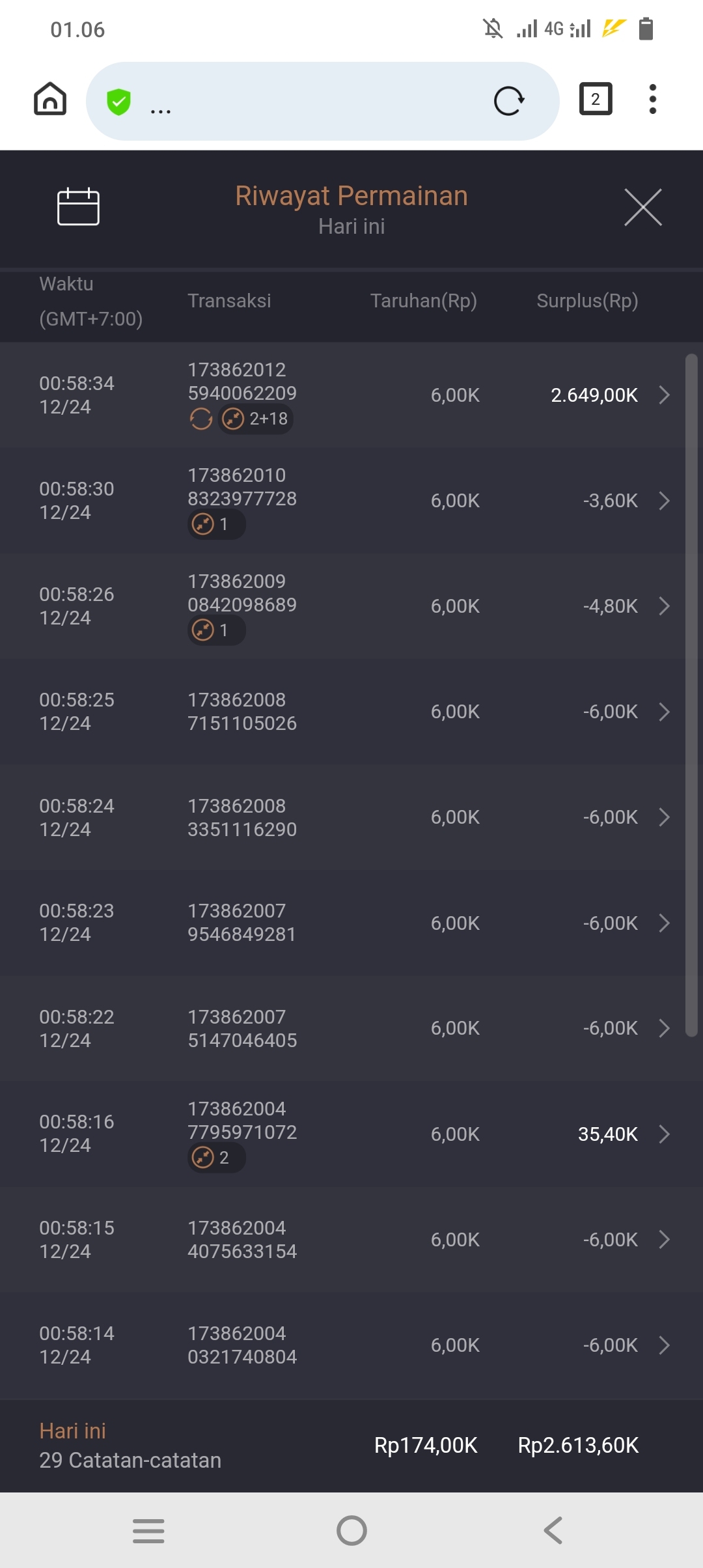Open the browser tab switcher showing 2
This screenshot has width=703, height=1568.
595,100
